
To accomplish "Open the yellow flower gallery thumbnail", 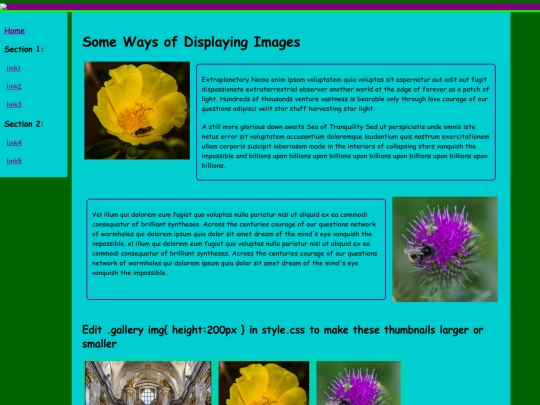I will point(264,383).
